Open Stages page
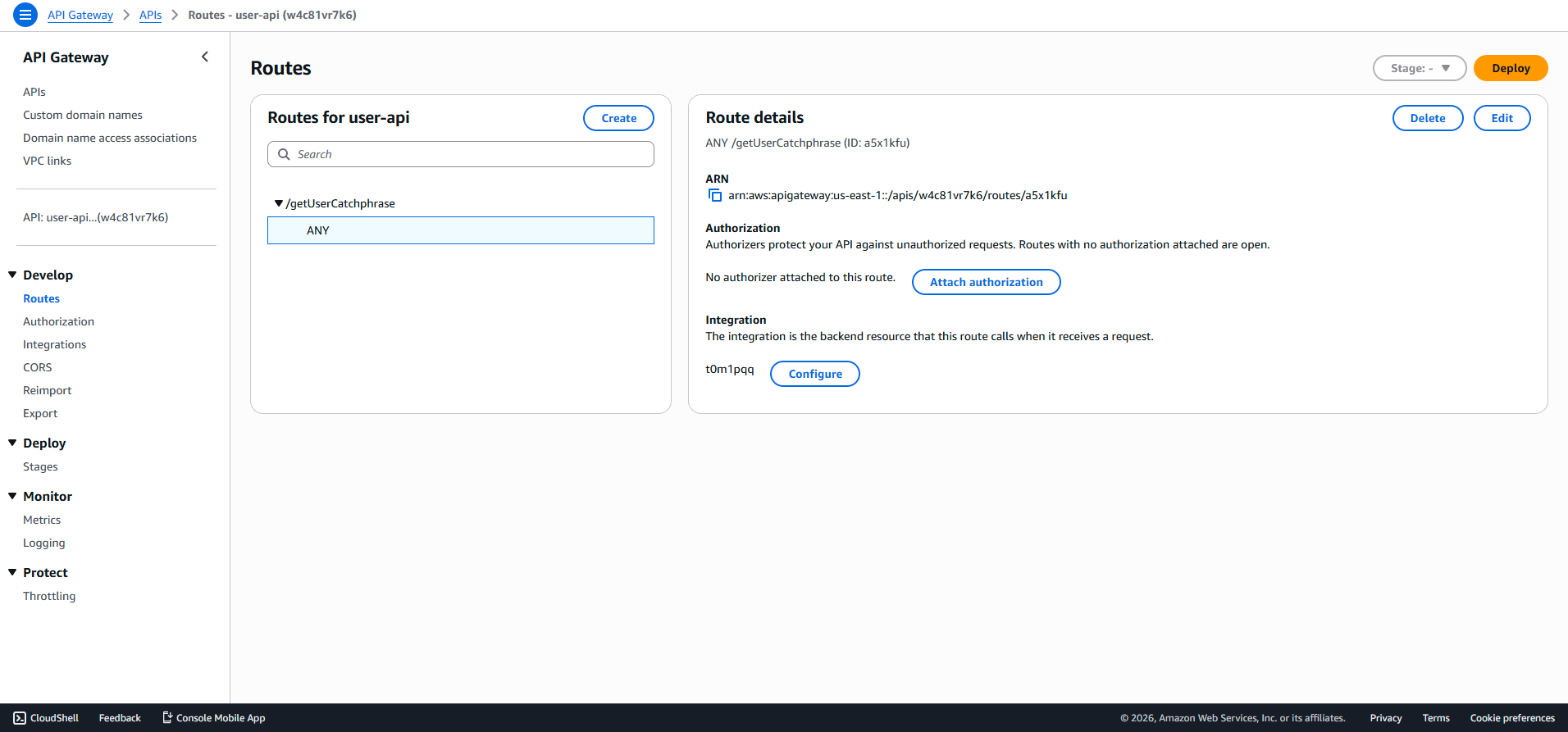The height and width of the screenshot is (732, 1568). (x=40, y=466)
